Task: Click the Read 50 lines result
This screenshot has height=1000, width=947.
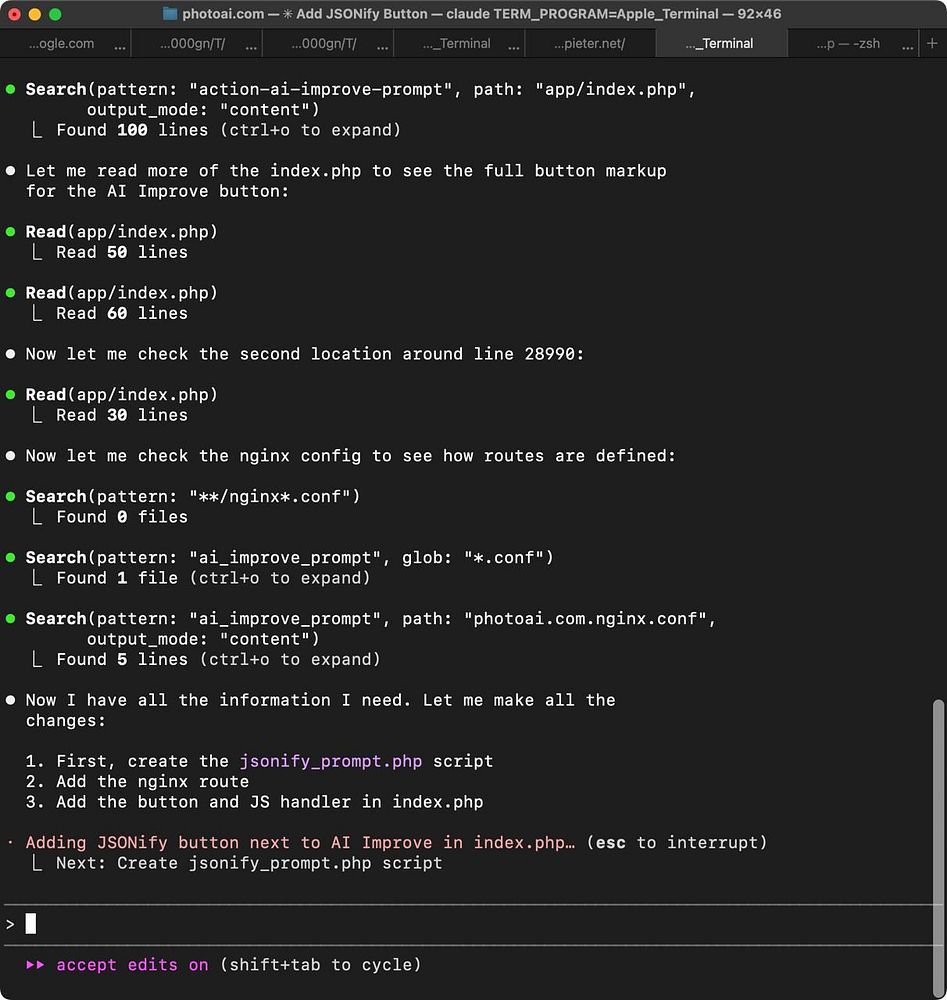Action: [122, 252]
